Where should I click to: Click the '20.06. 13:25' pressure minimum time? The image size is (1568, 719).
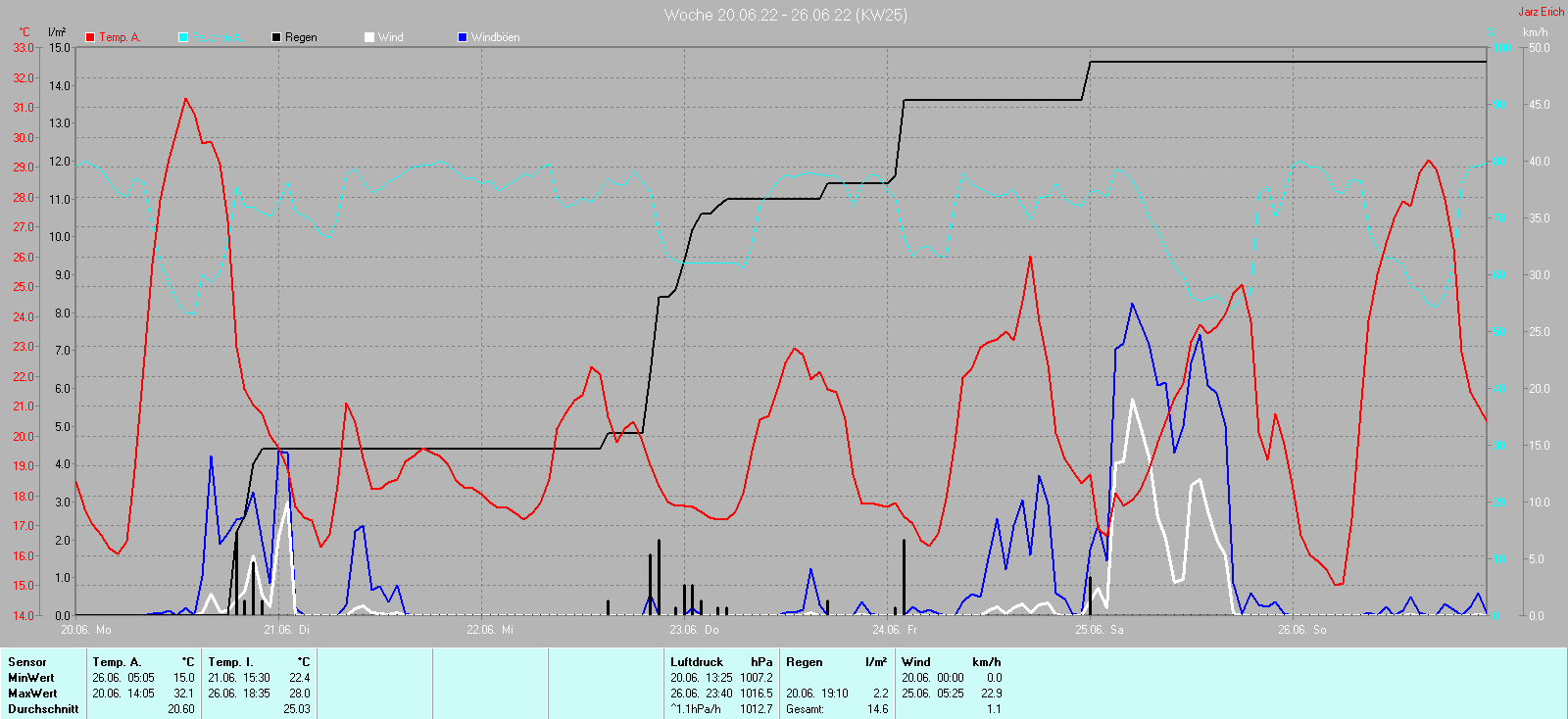[702, 678]
